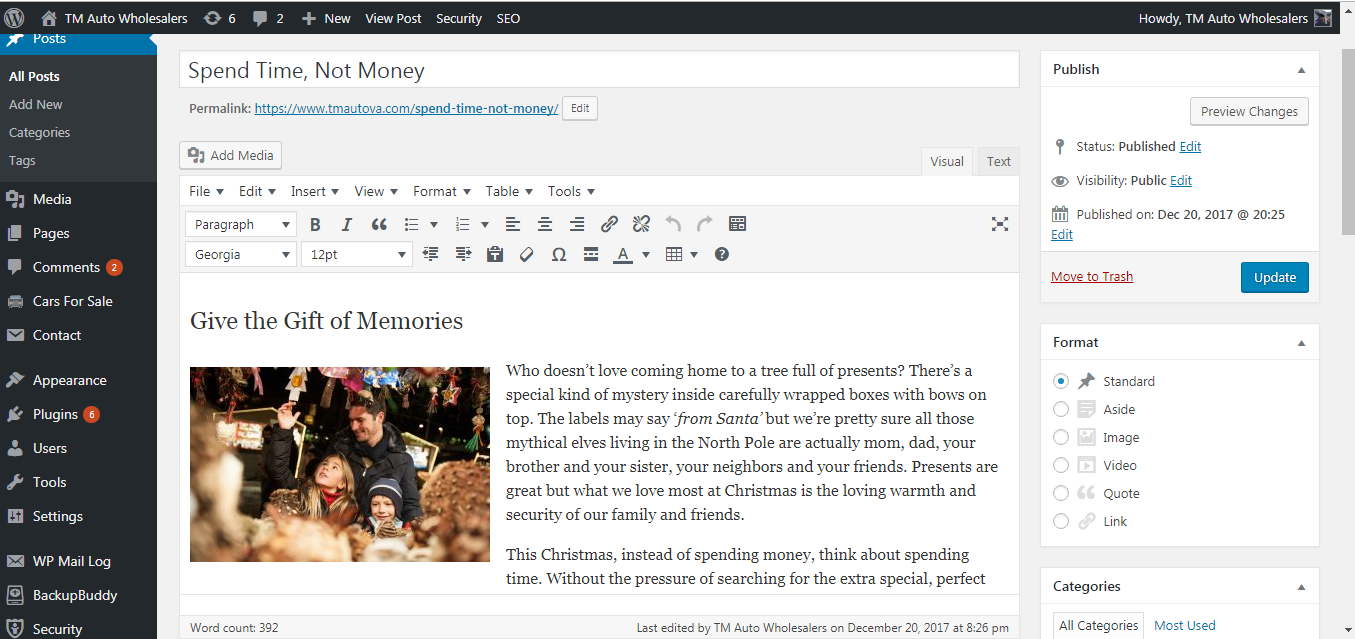Insert a special character (omega)
Image resolution: width=1355 pixels, height=639 pixels.
click(559, 254)
